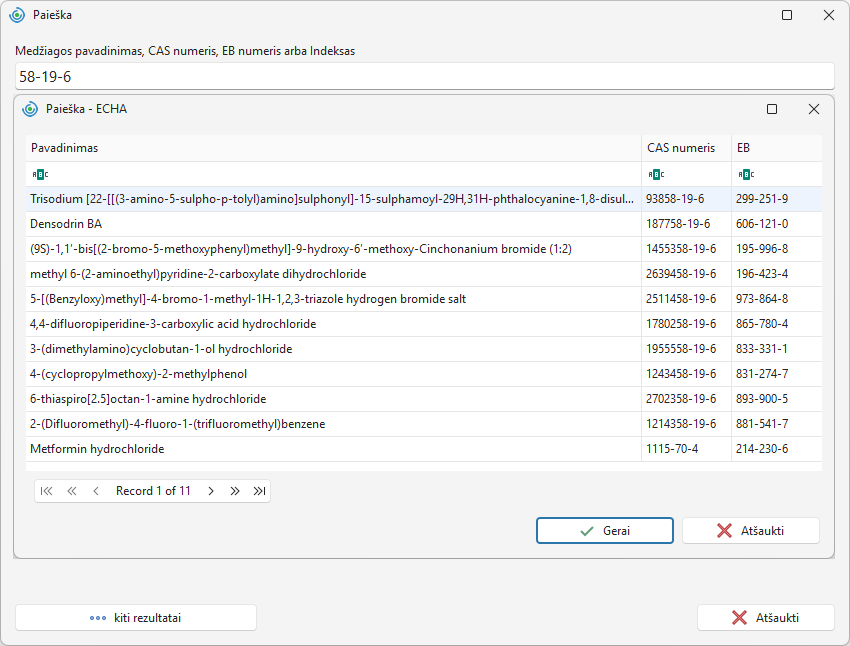Click the ABC filter icon under Pavadinimas
Screen dimensions: 850x646
pyautogui.click(x=40, y=175)
